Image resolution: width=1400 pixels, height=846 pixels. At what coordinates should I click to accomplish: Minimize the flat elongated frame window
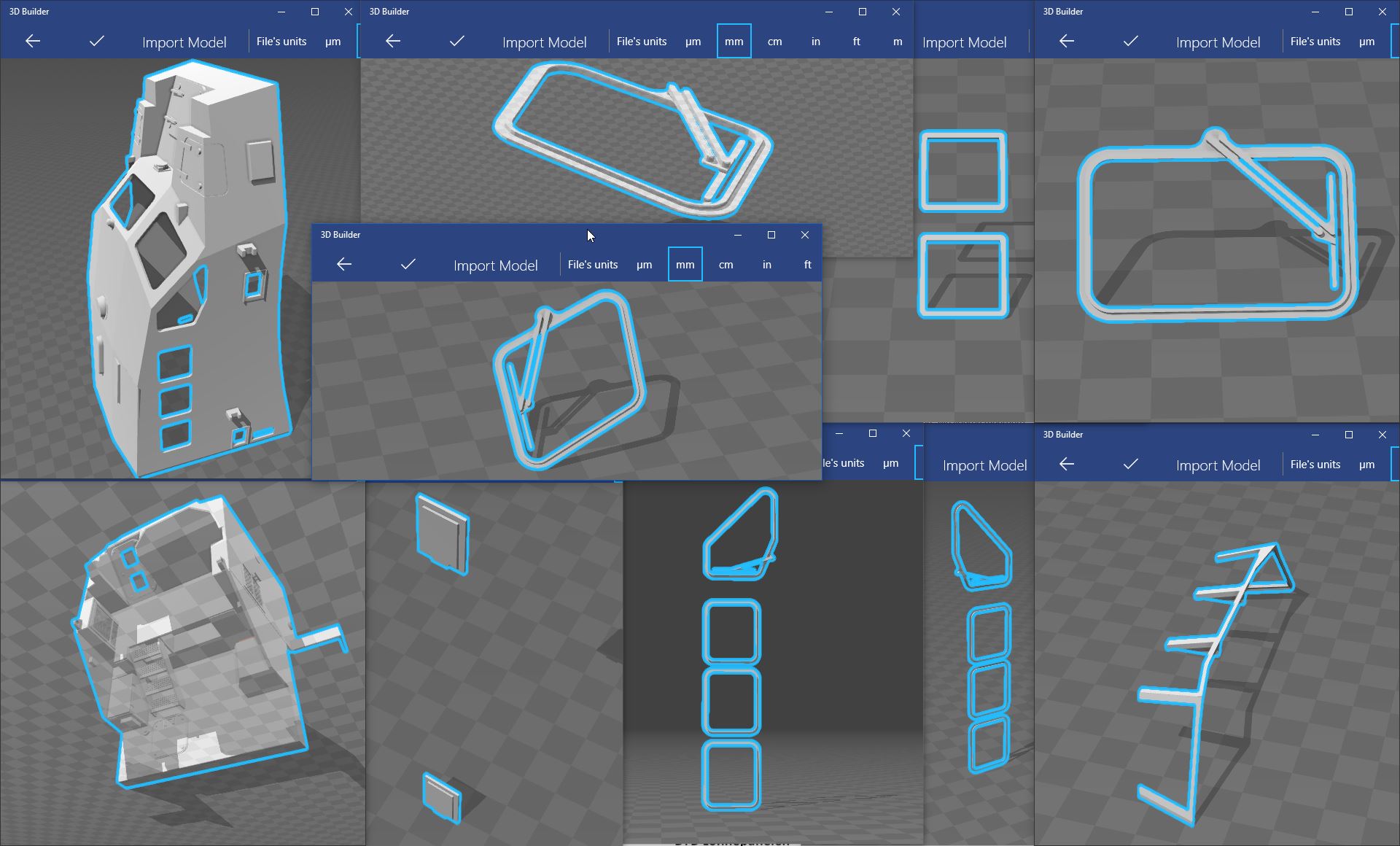click(829, 12)
